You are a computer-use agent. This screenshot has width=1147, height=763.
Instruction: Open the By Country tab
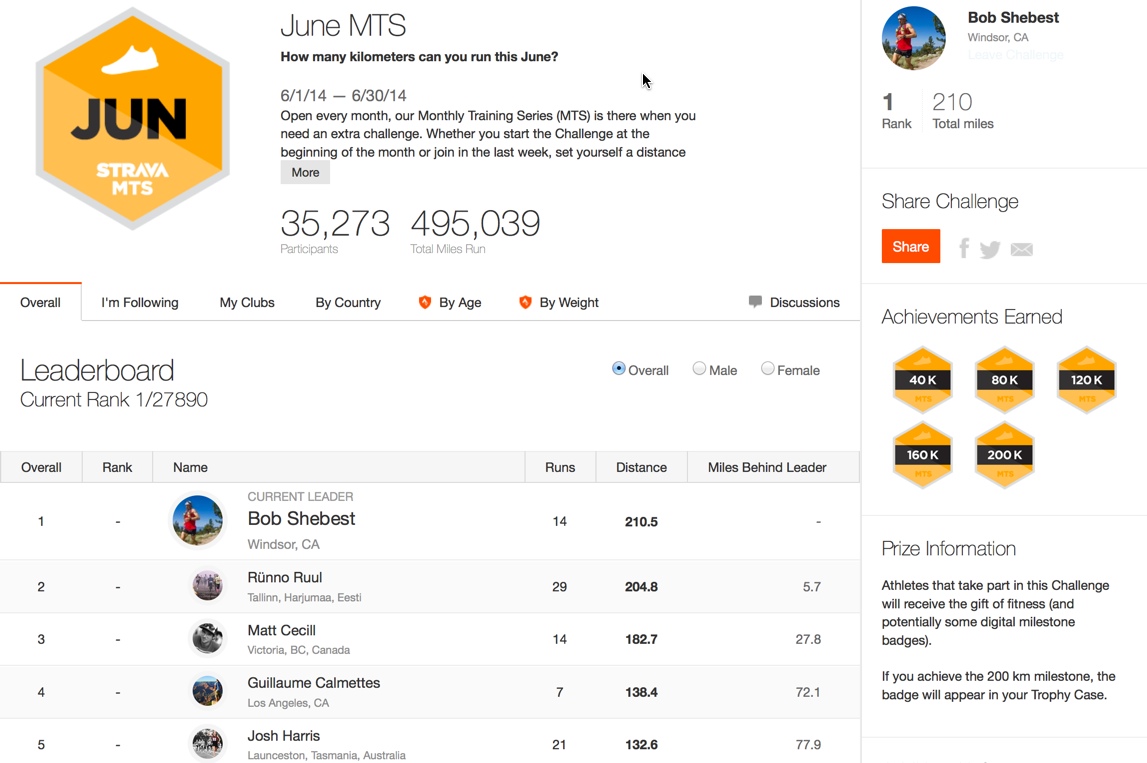click(348, 302)
